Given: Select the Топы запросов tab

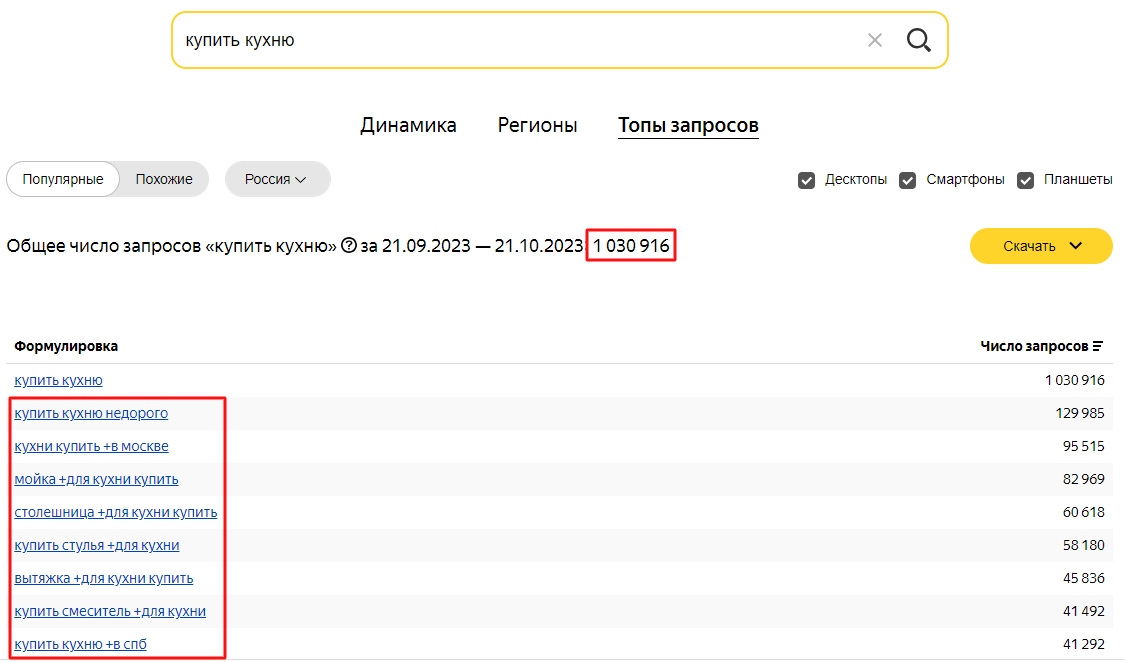Looking at the screenshot, I should tap(688, 126).
